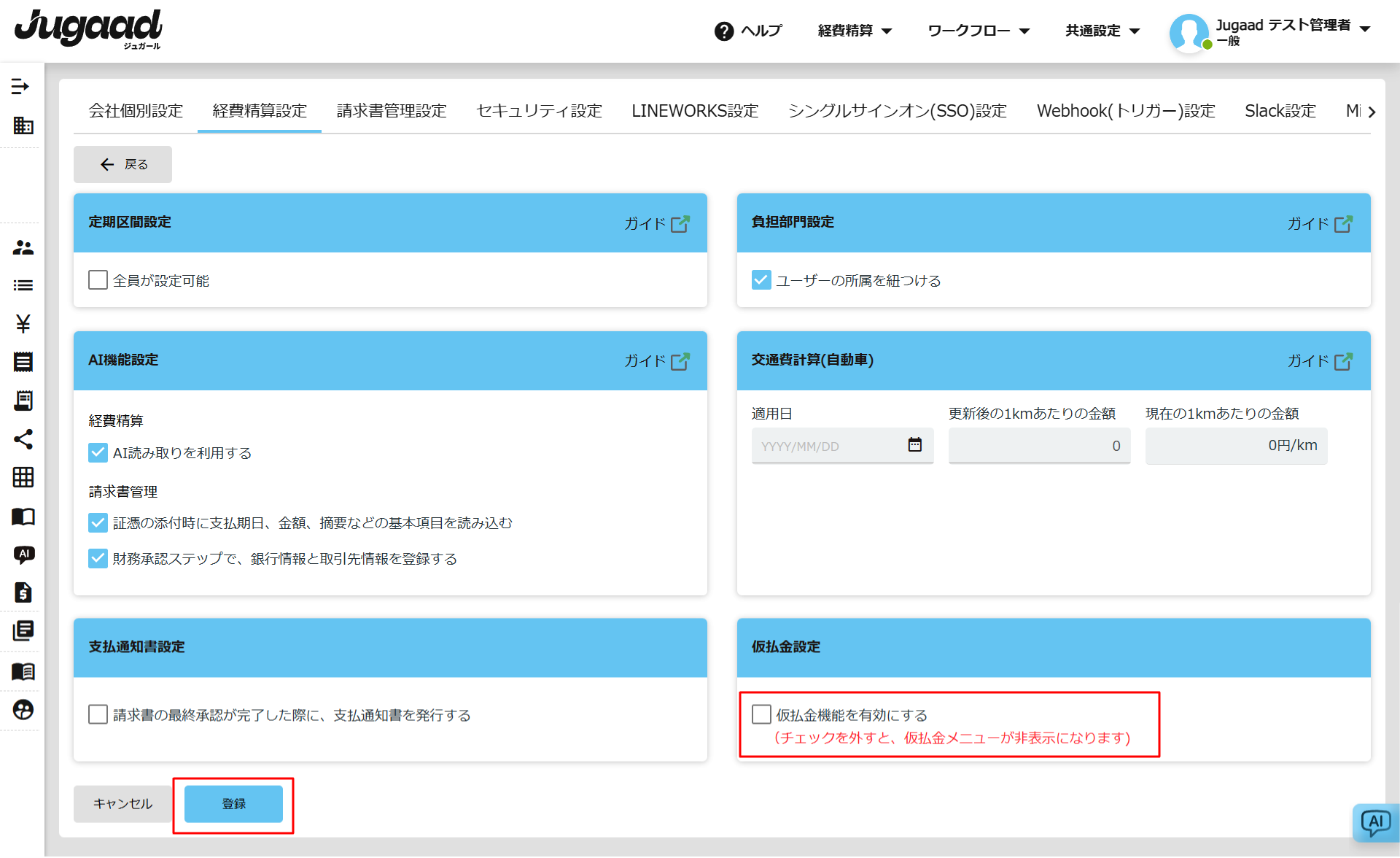Open the Slack設定 tab
The width and height of the screenshot is (1400, 858).
(x=1280, y=111)
